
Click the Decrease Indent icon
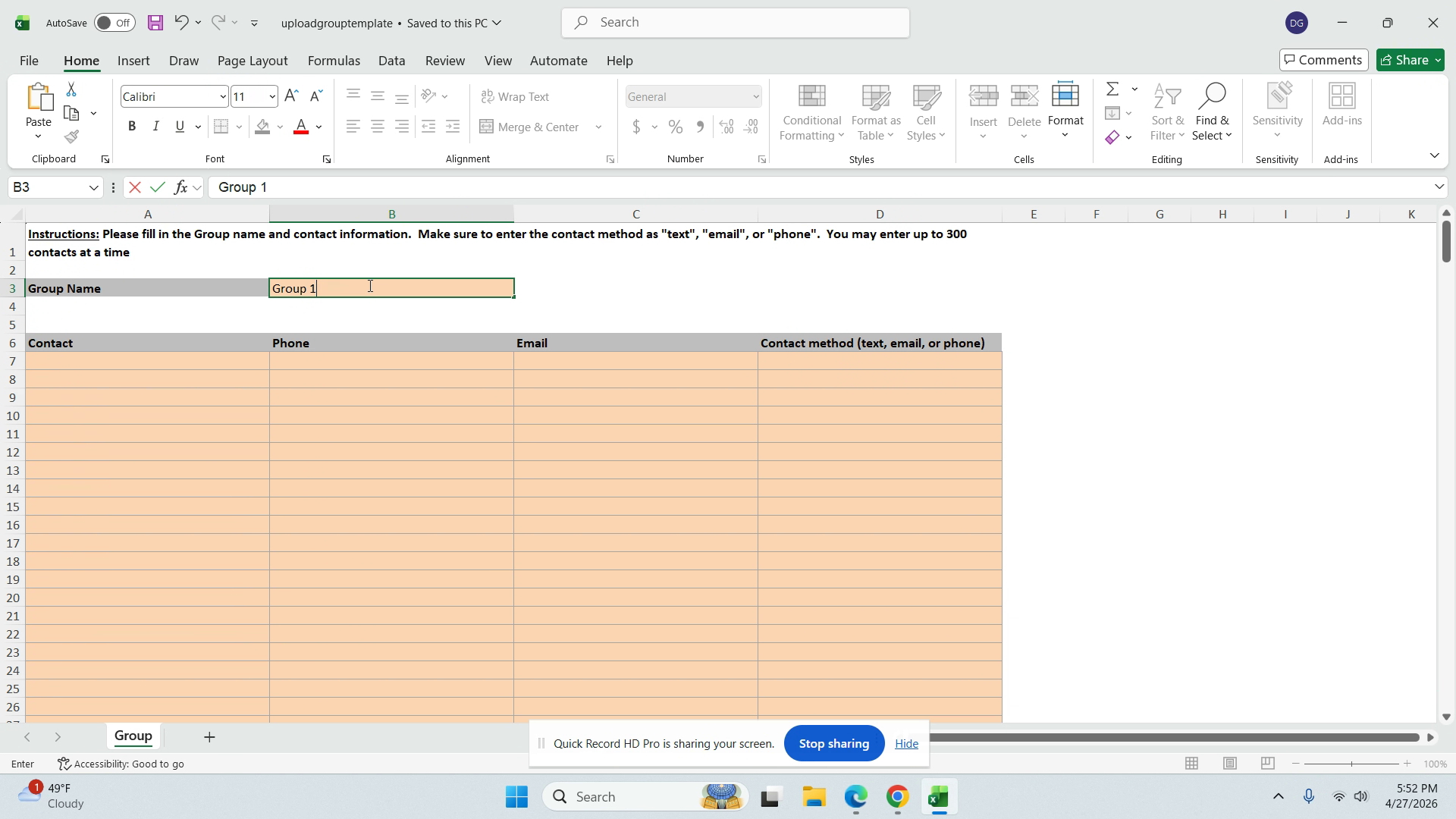(428, 127)
